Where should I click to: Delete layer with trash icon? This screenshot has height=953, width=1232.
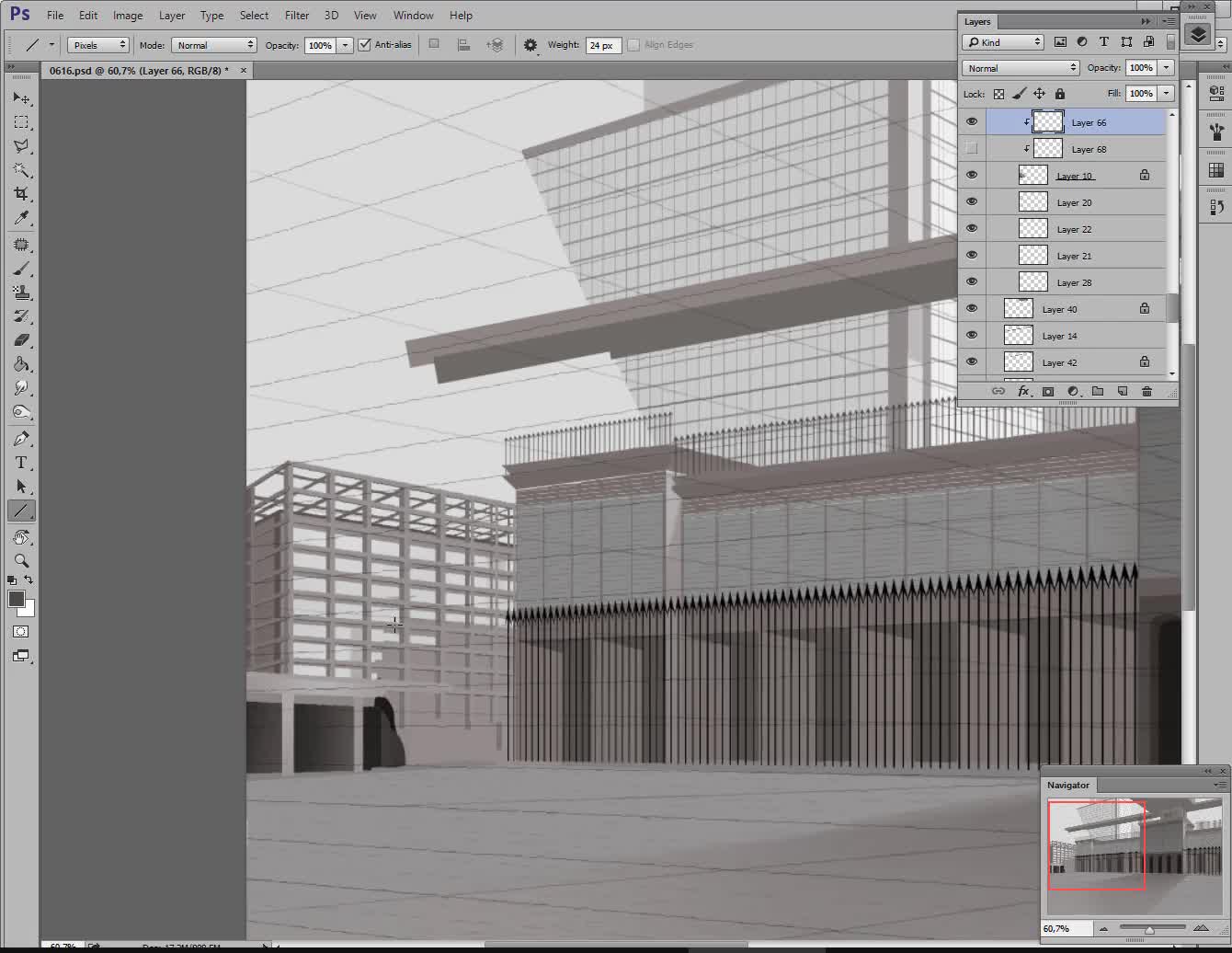[x=1146, y=391]
